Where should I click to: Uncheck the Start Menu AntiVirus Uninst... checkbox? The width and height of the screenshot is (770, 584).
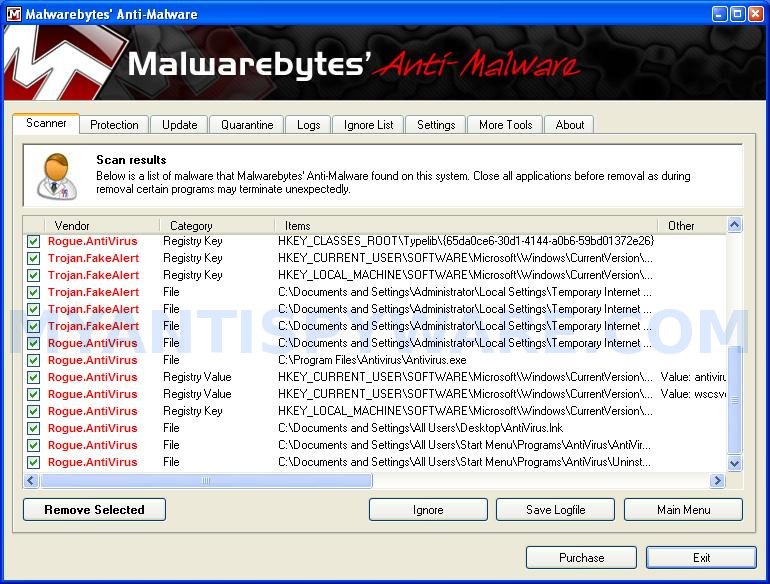33,462
